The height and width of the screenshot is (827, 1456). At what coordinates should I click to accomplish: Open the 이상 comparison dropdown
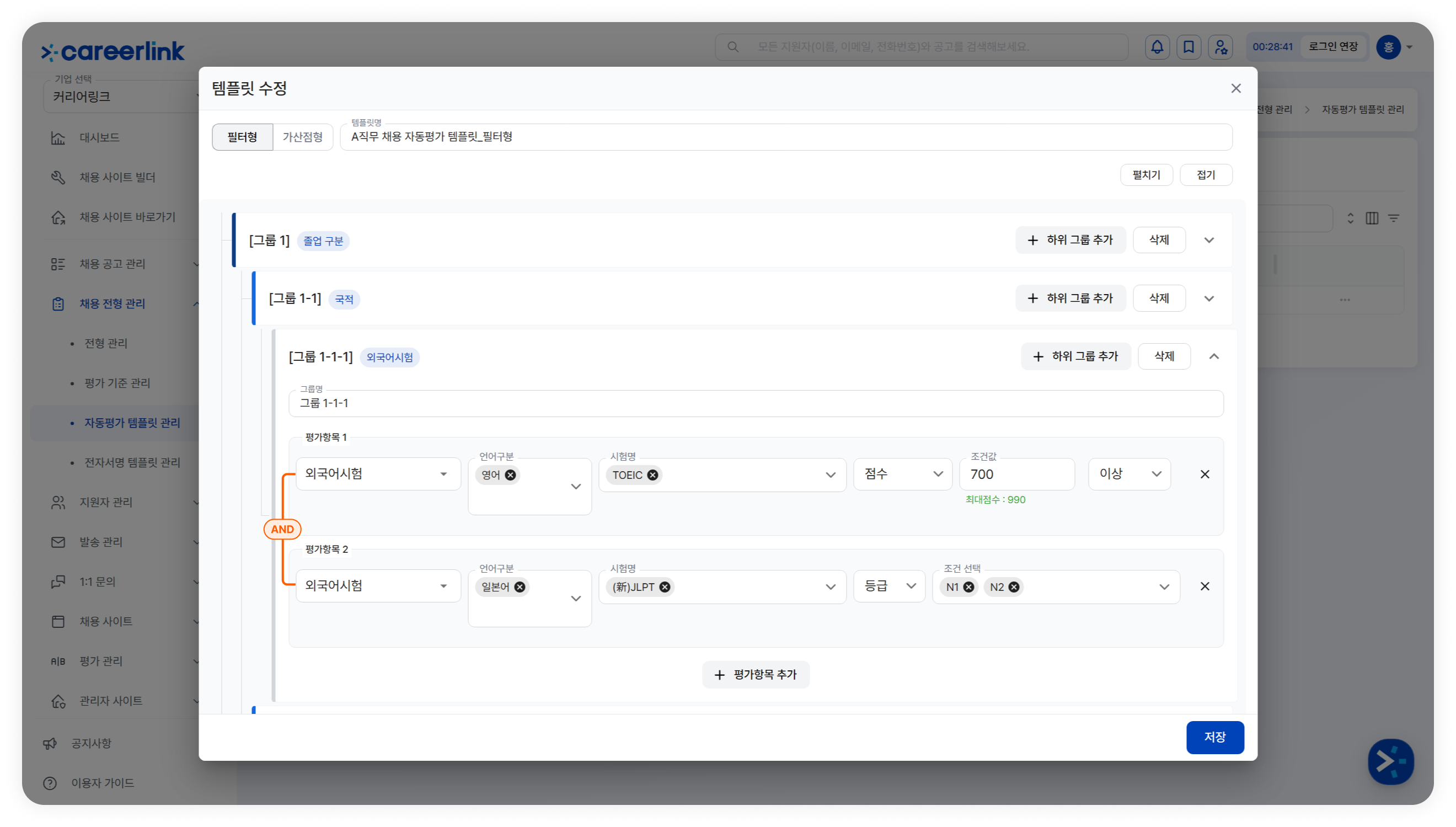[1129, 474]
